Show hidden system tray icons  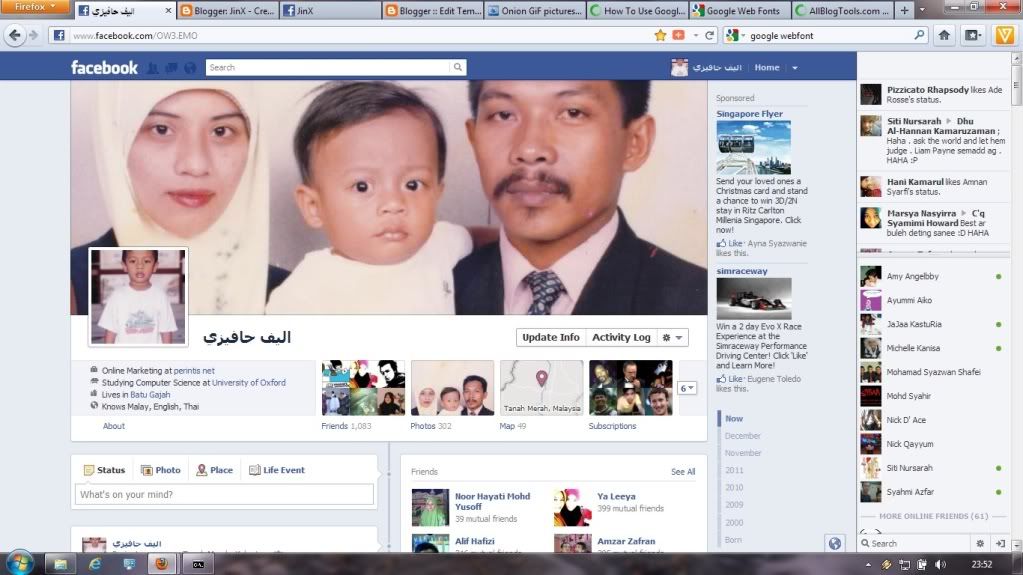[x=868, y=565]
